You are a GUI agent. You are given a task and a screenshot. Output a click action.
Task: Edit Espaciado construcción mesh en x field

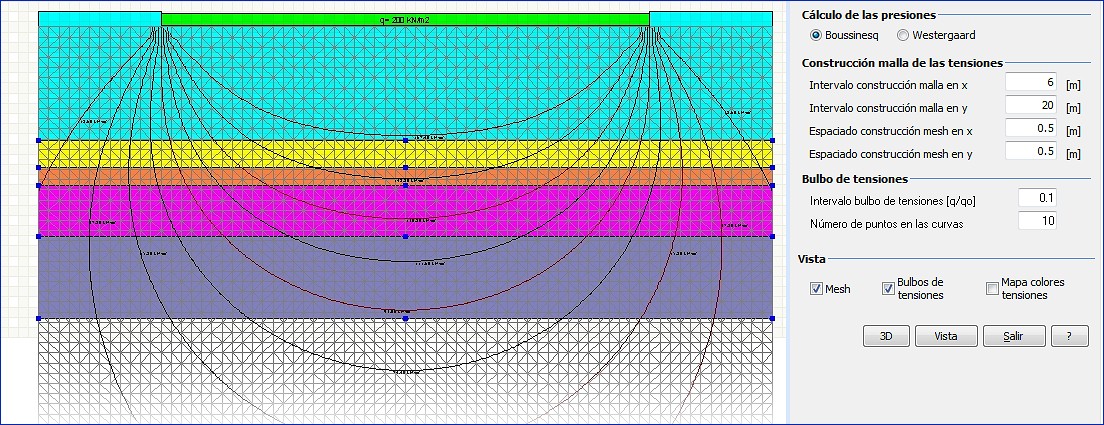pos(1031,128)
